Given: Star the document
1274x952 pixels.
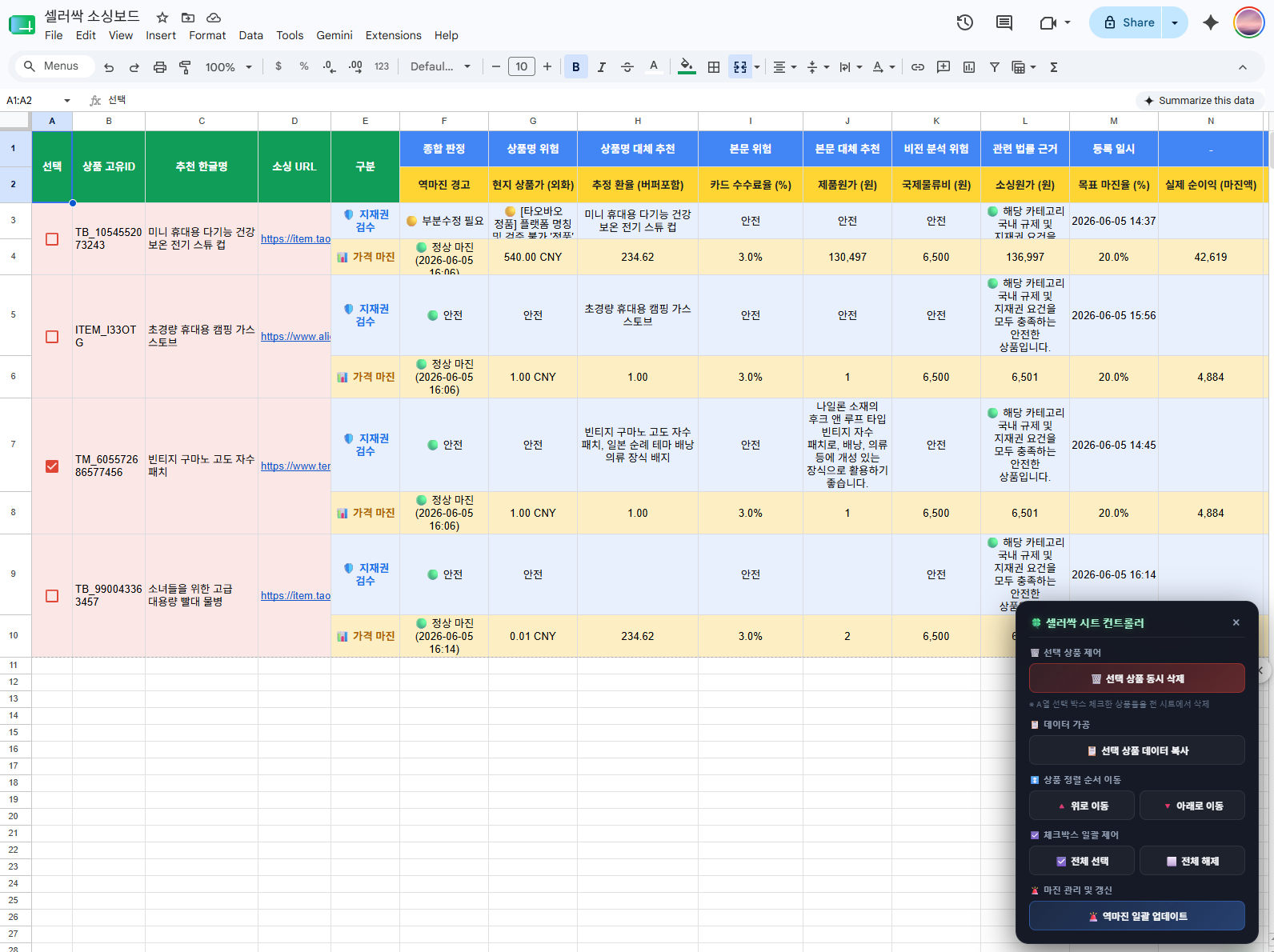Looking at the screenshot, I should [x=162, y=17].
